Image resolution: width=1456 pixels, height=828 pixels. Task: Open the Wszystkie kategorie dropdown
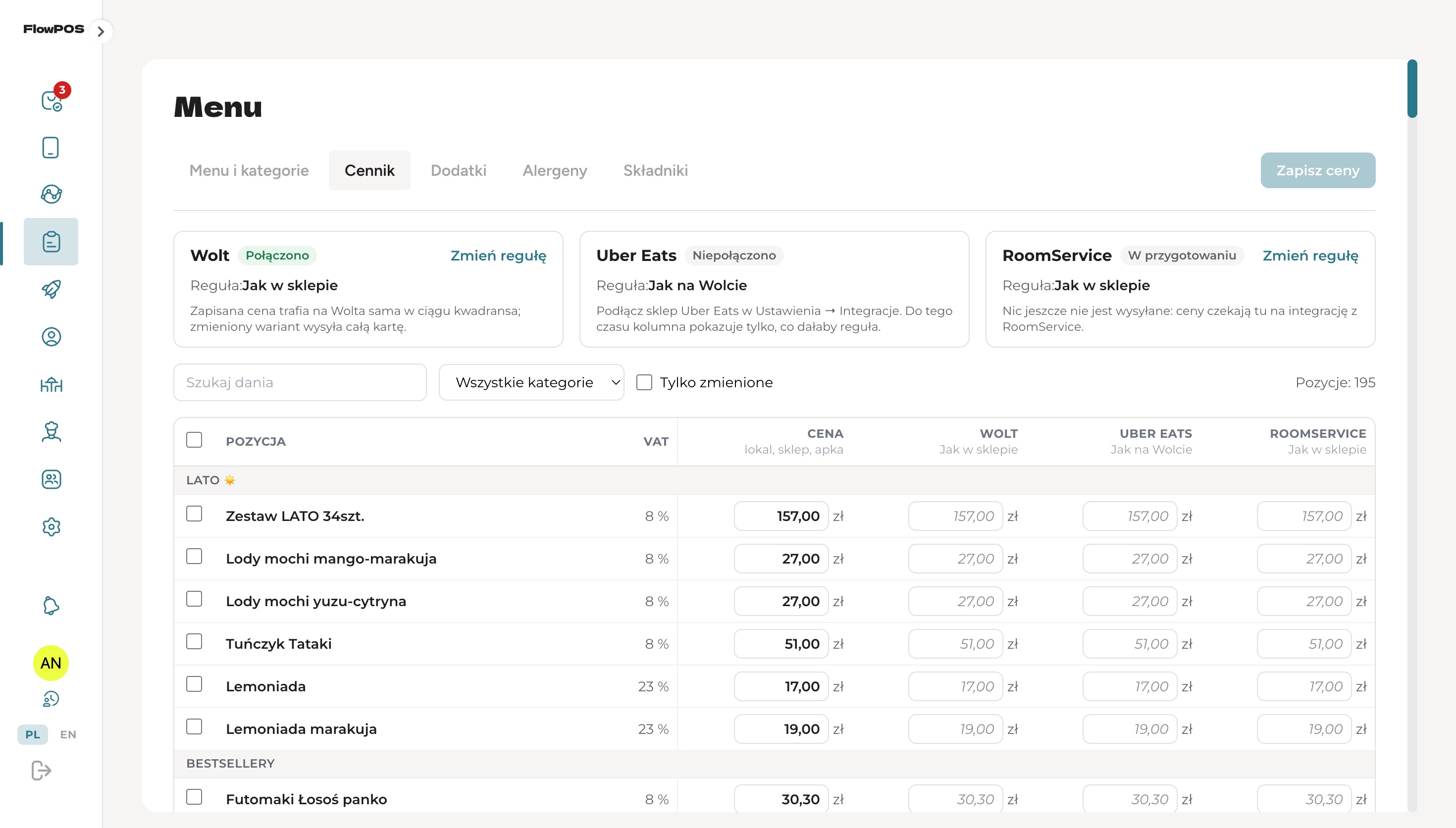[x=531, y=382]
